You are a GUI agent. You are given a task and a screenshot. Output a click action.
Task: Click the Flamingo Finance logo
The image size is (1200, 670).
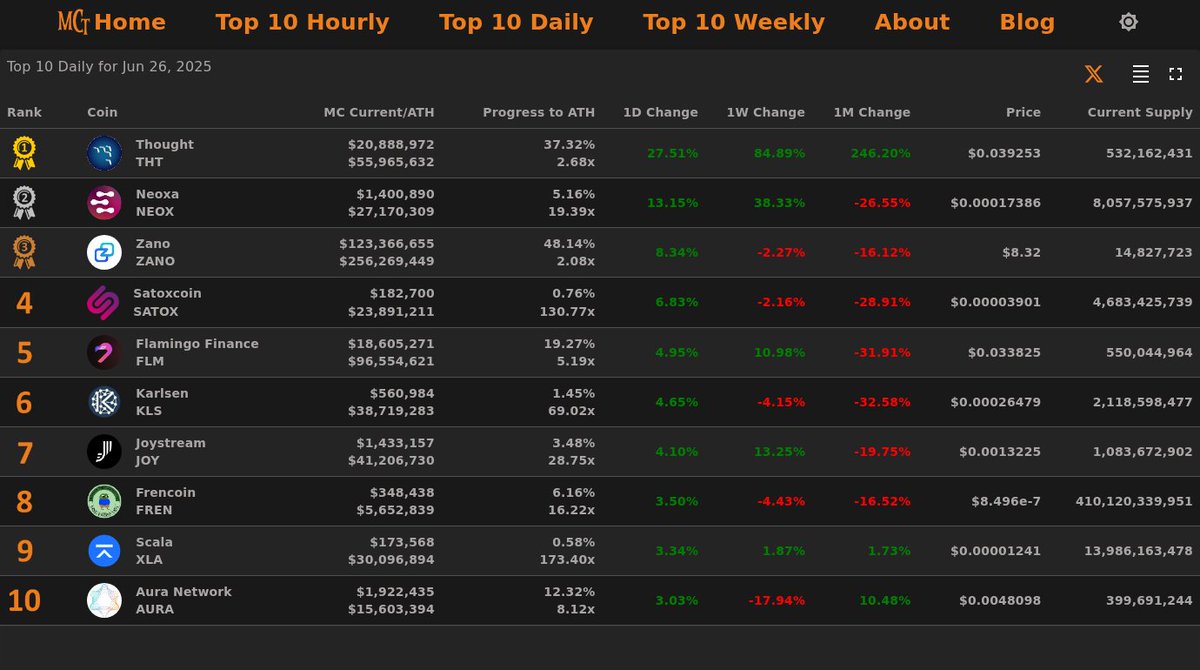click(x=104, y=352)
